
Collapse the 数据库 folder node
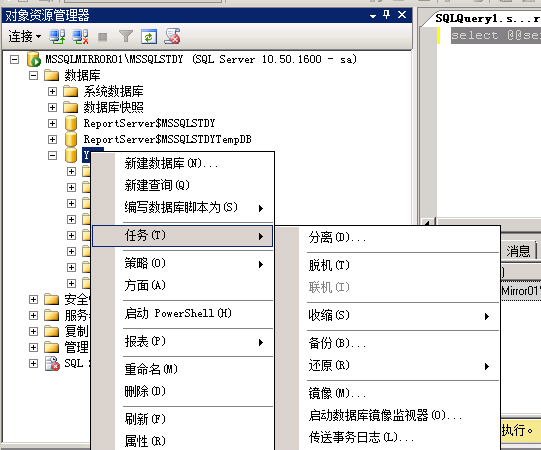(33, 76)
